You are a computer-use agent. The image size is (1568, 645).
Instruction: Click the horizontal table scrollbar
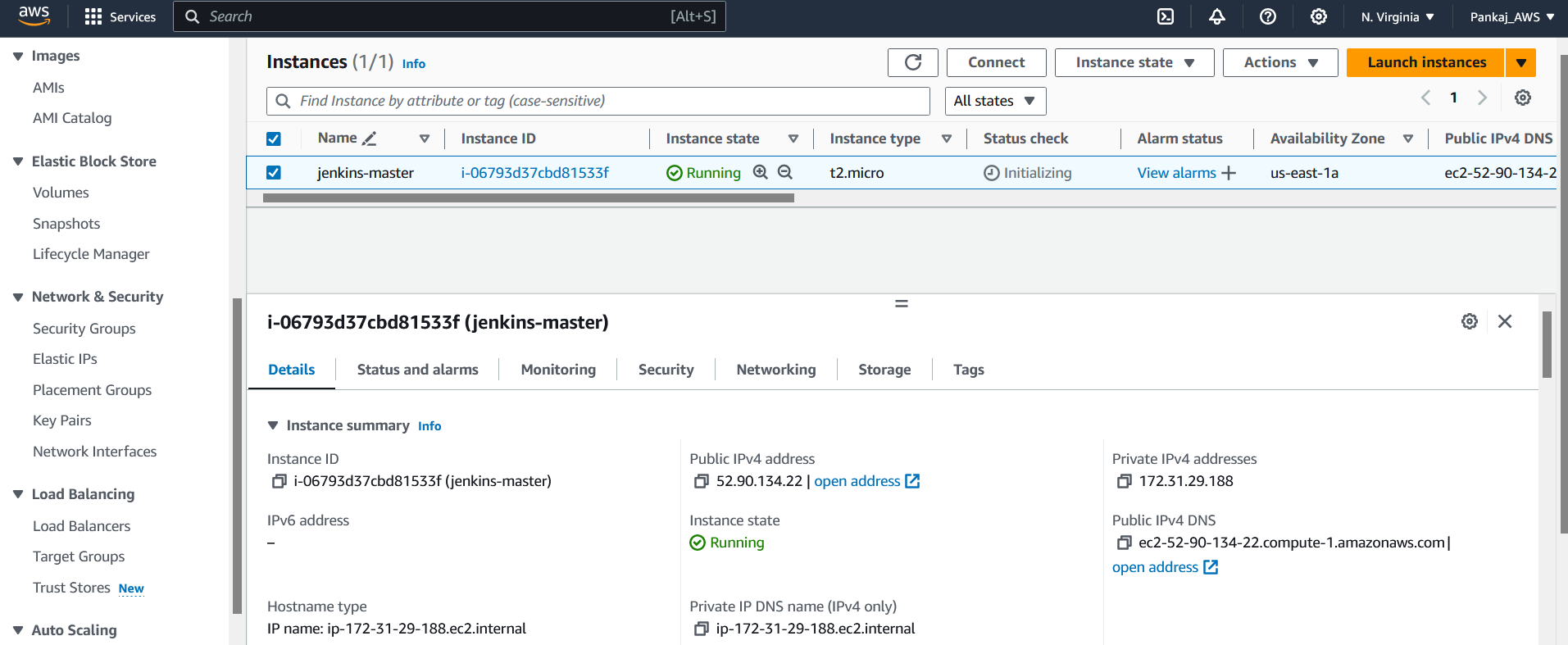click(x=528, y=198)
